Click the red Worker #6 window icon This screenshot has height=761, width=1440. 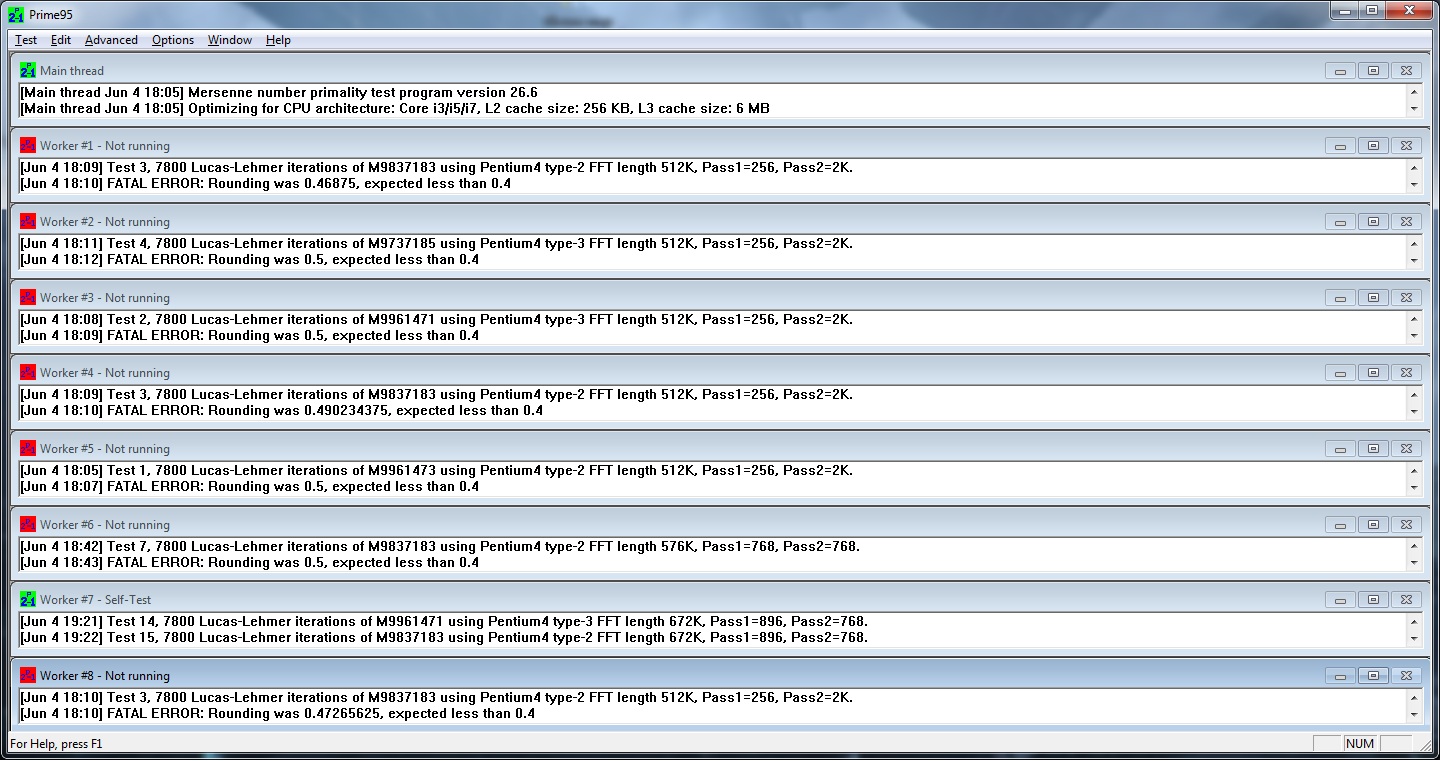click(x=28, y=524)
